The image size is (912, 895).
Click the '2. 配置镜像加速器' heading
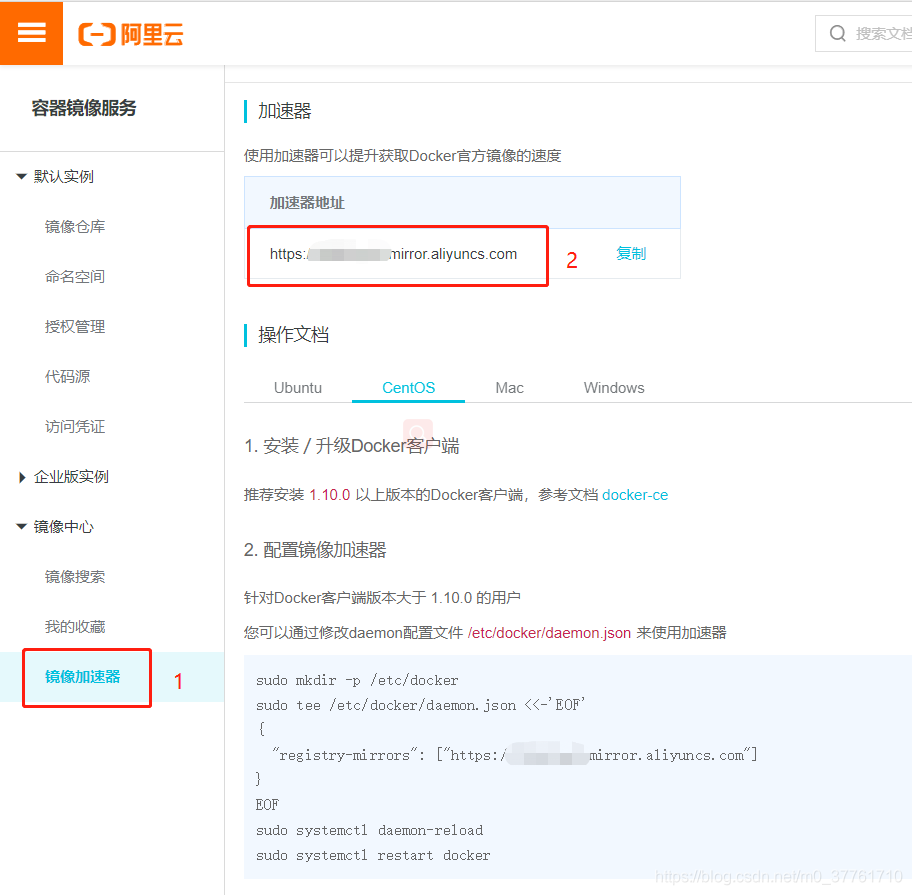[x=315, y=550]
